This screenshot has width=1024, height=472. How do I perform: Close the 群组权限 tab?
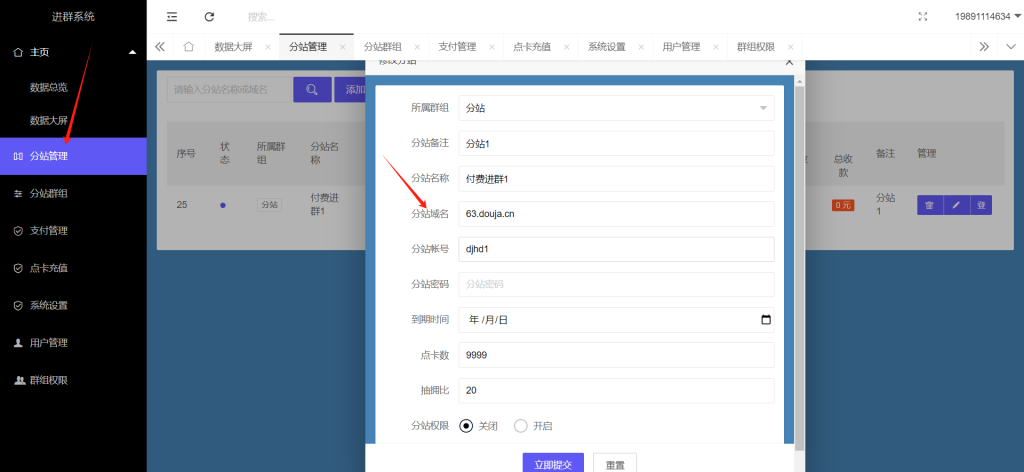pos(790,47)
